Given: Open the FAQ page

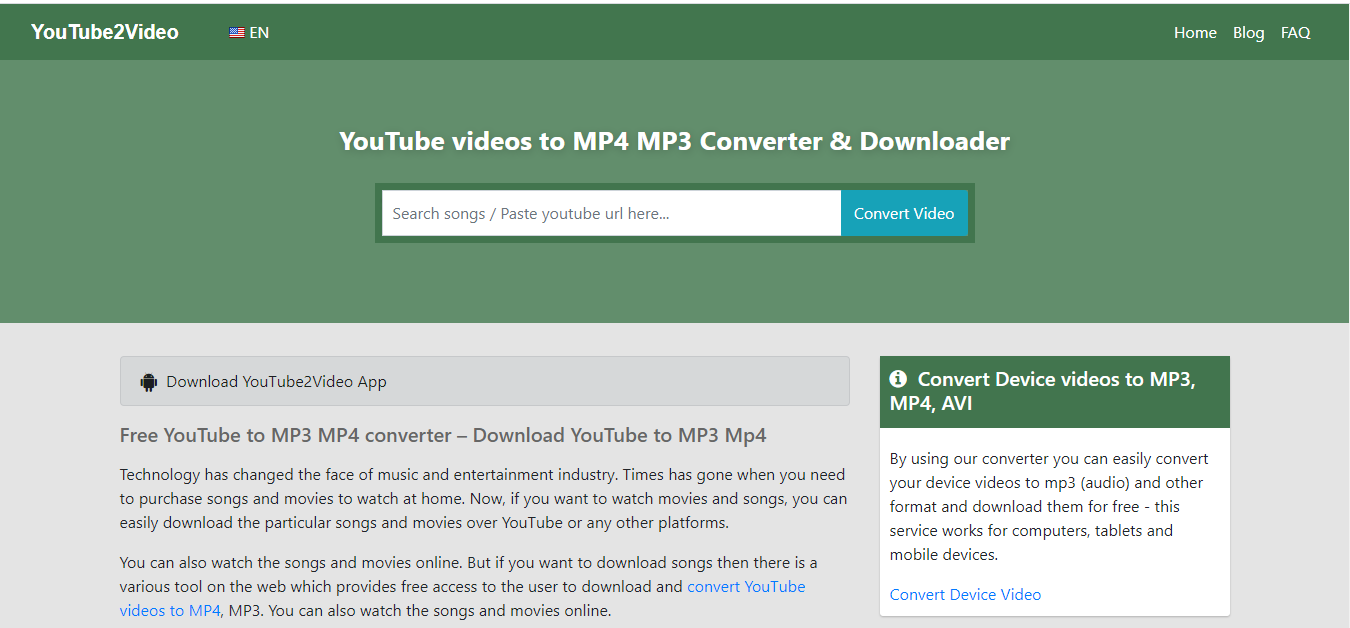Looking at the screenshot, I should (x=1295, y=32).
